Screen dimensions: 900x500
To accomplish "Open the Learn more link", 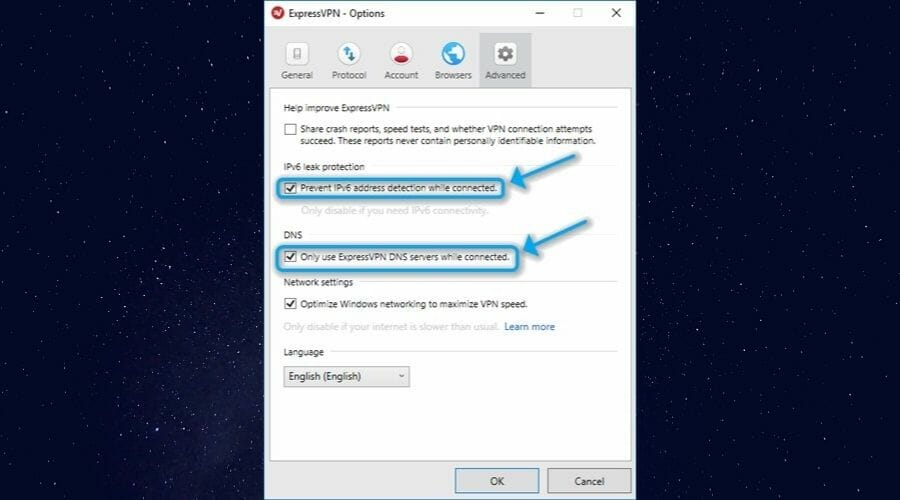I will (x=529, y=327).
